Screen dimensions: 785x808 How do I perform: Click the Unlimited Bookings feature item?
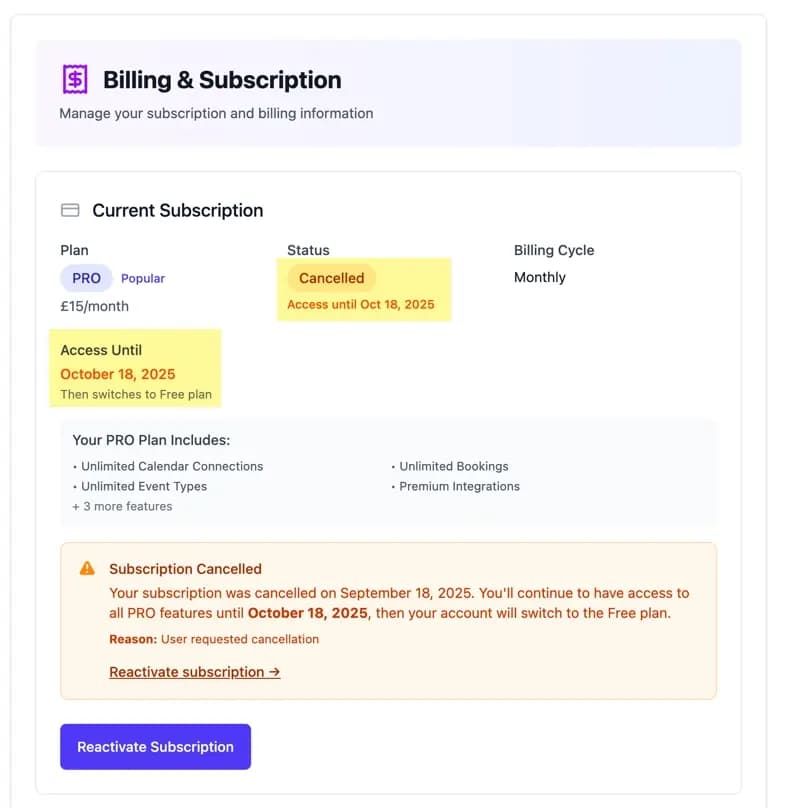point(453,466)
